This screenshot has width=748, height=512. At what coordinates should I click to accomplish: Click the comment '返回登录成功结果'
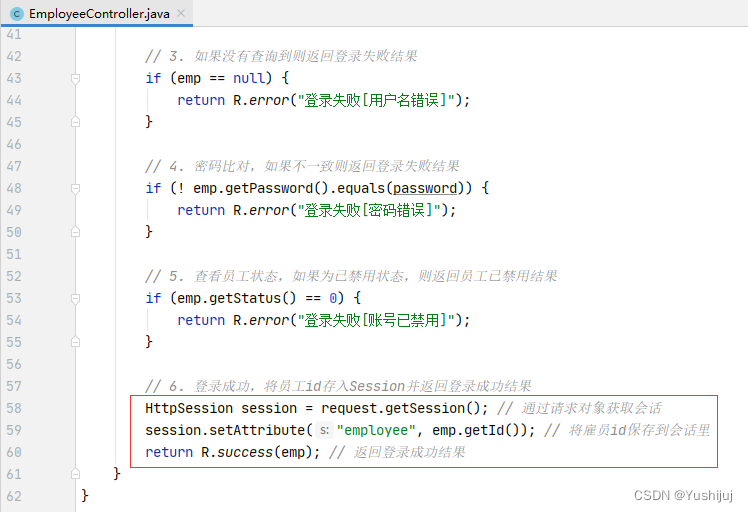(409, 452)
